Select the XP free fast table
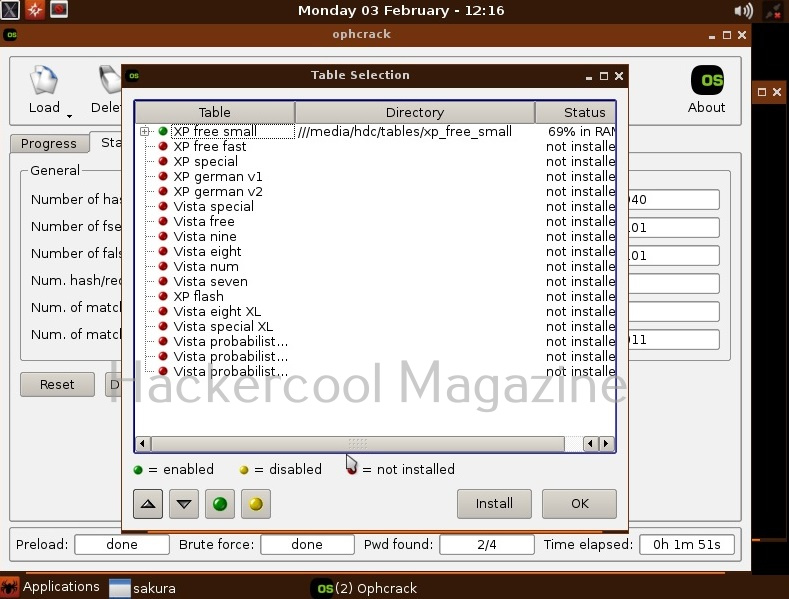The width and height of the screenshot is (789, 599). [210, 146]
